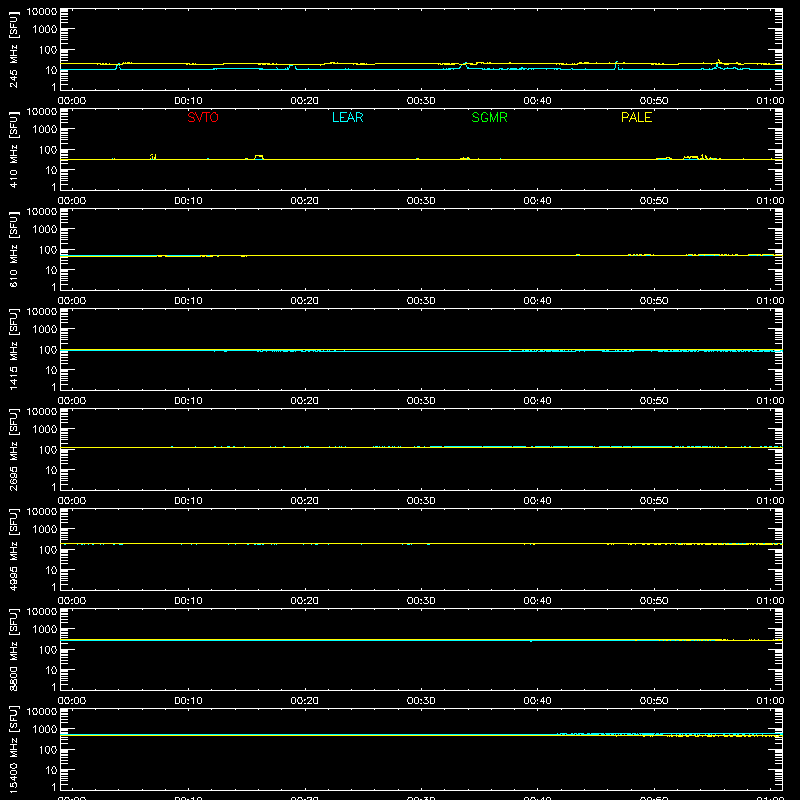Select the 610 MHz [SFU] axis title
The width and height of the screenshot is (800, 800).
click(x=13, y=249)
